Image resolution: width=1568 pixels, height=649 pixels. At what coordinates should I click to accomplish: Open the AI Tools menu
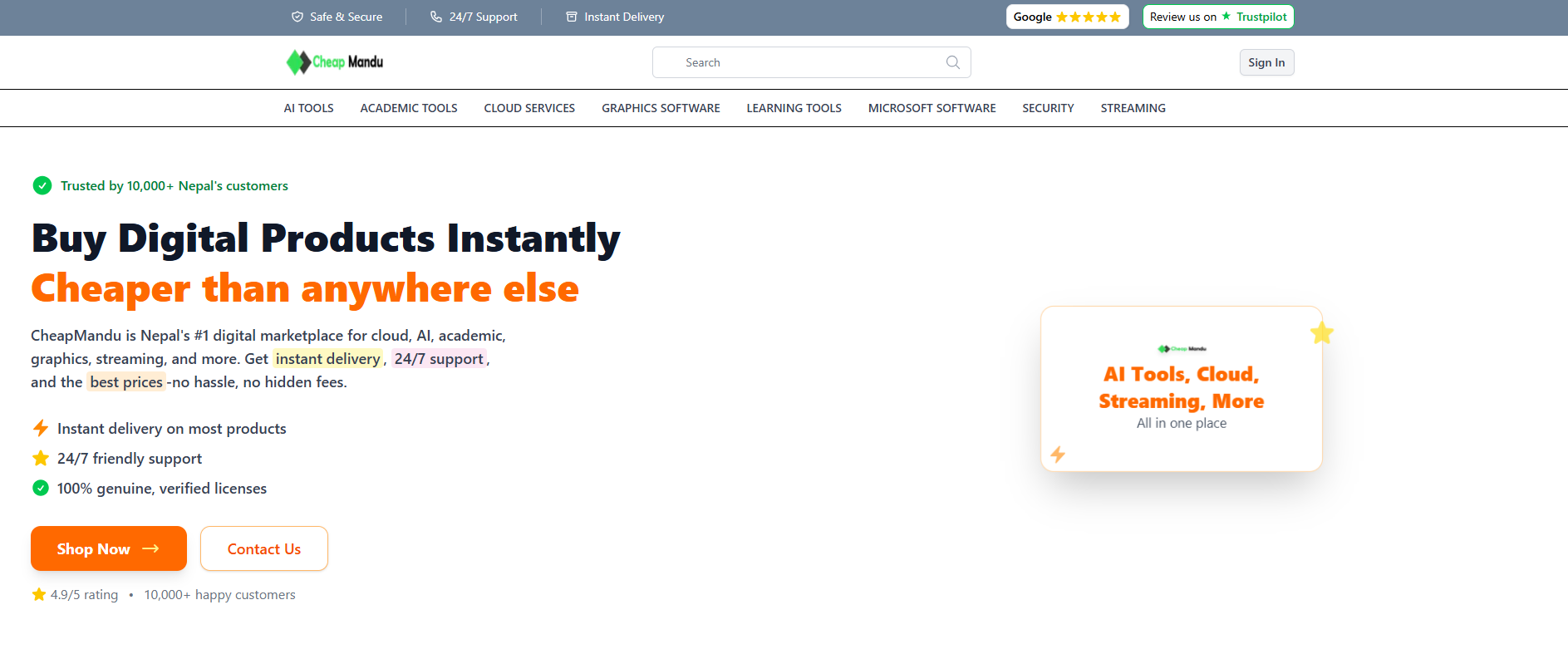[x=309, y=108]
